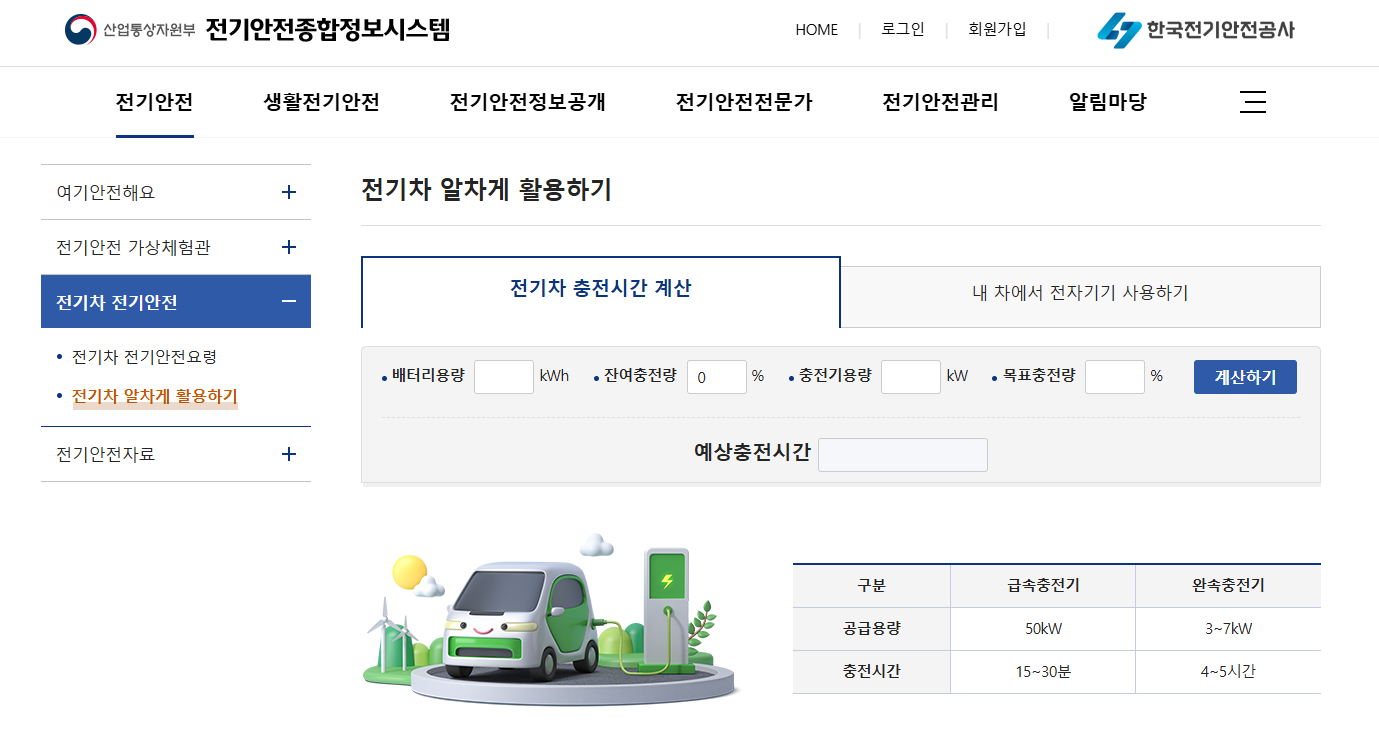Open the hamburger menu in the navigation bar
Viewport: 1379px width, 740px height.
(1252, 101)
